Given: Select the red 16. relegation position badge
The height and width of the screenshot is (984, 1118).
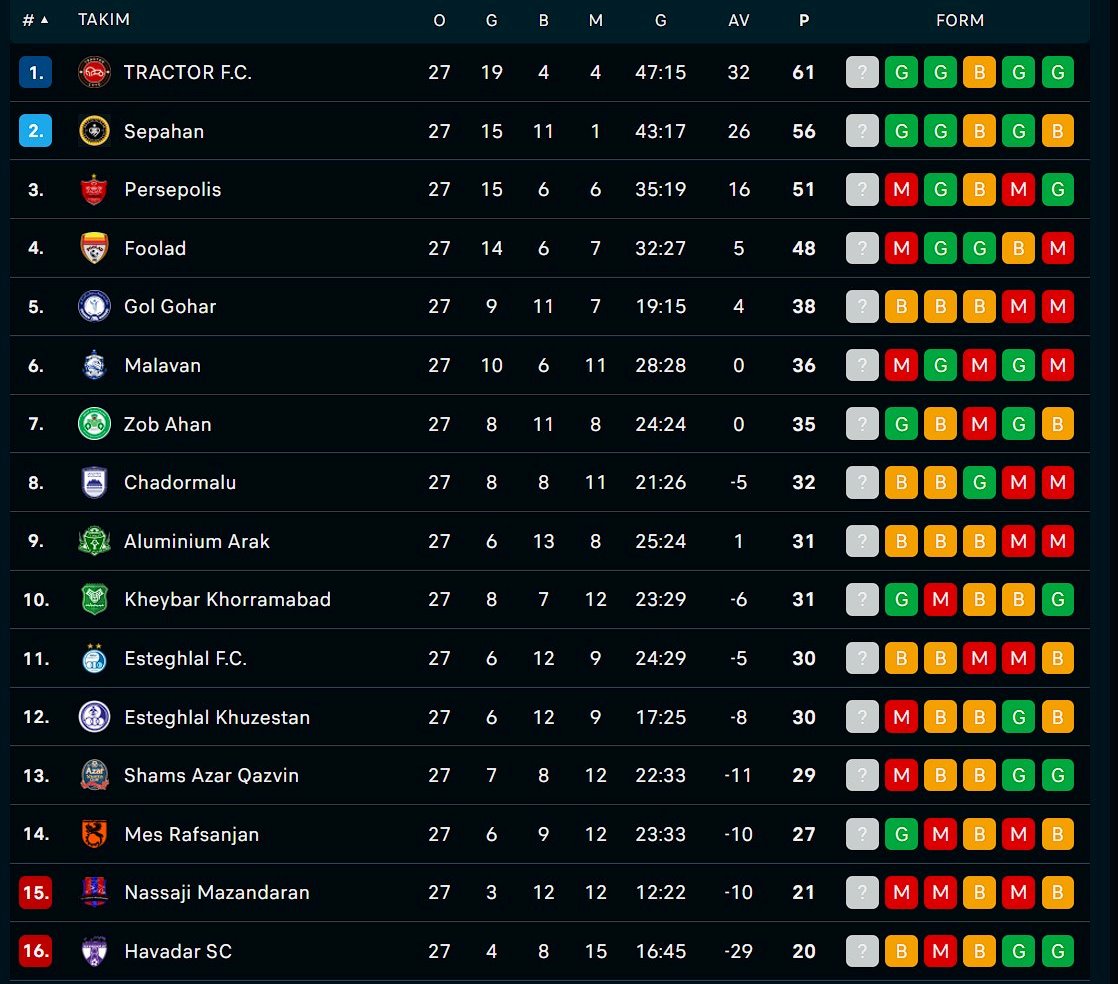Looking at the screenshot, I should (36, 950).
